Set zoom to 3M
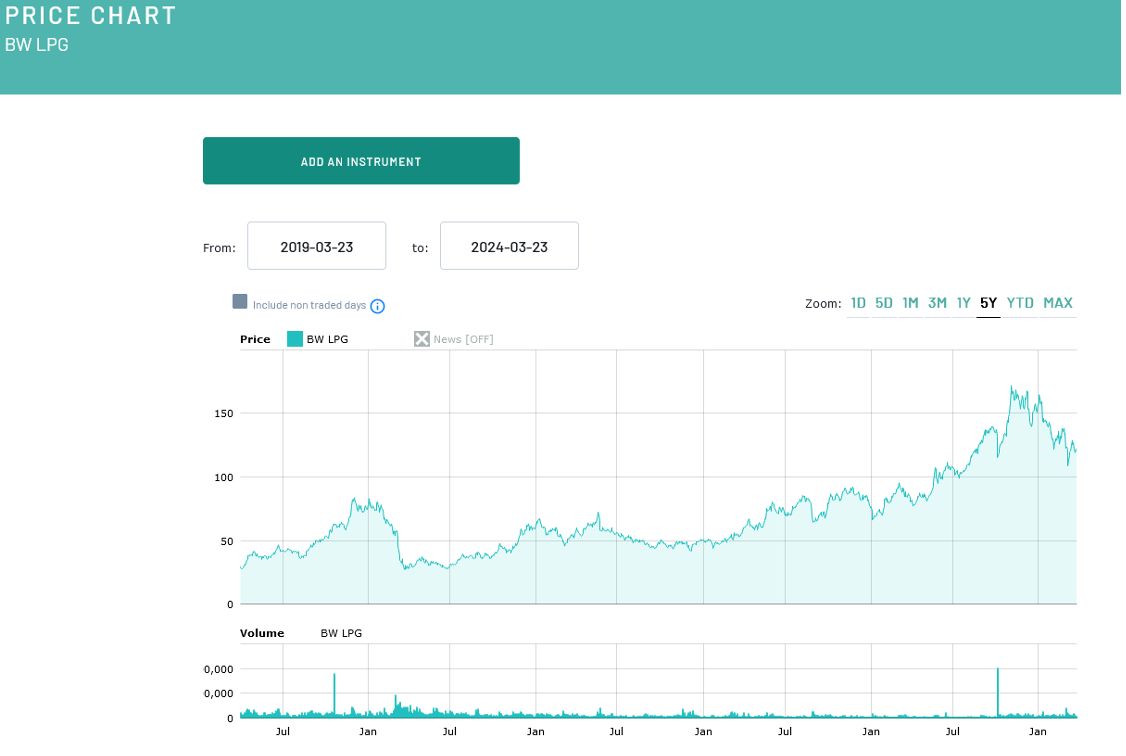 [x=939, y=304]
